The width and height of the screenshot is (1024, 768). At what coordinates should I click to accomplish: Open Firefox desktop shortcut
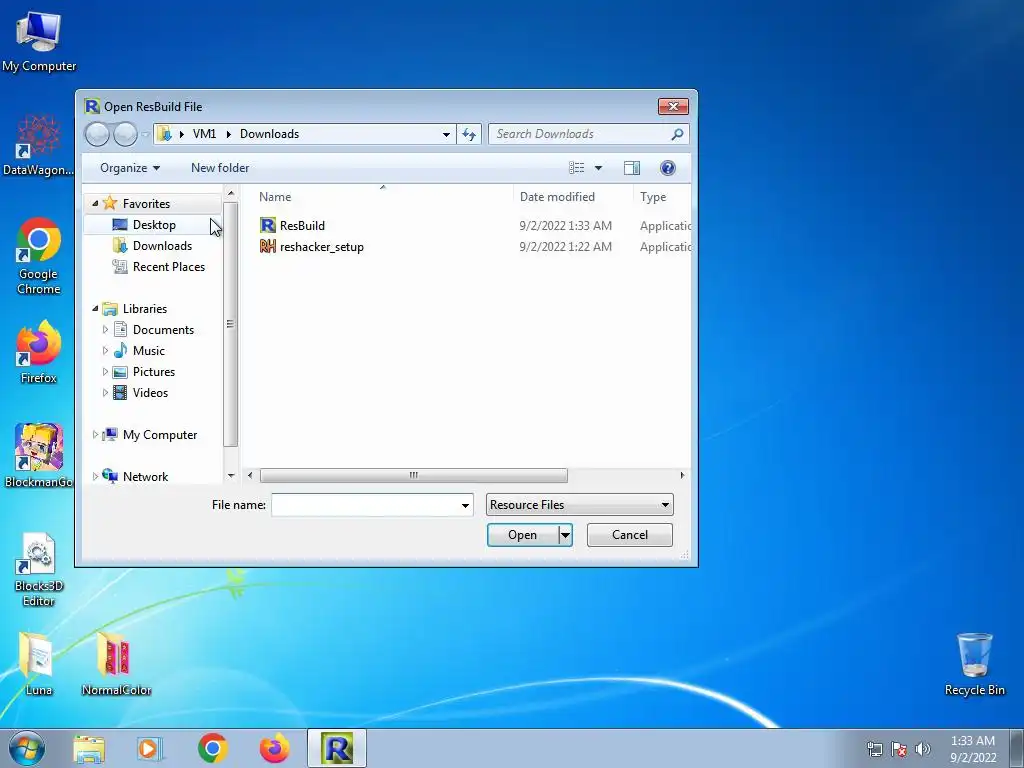click(x=39, y=351)
